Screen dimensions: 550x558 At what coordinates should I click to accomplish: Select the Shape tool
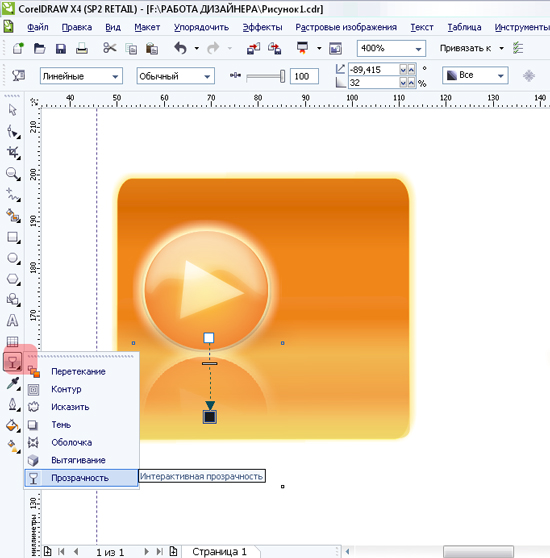(13, 132)
